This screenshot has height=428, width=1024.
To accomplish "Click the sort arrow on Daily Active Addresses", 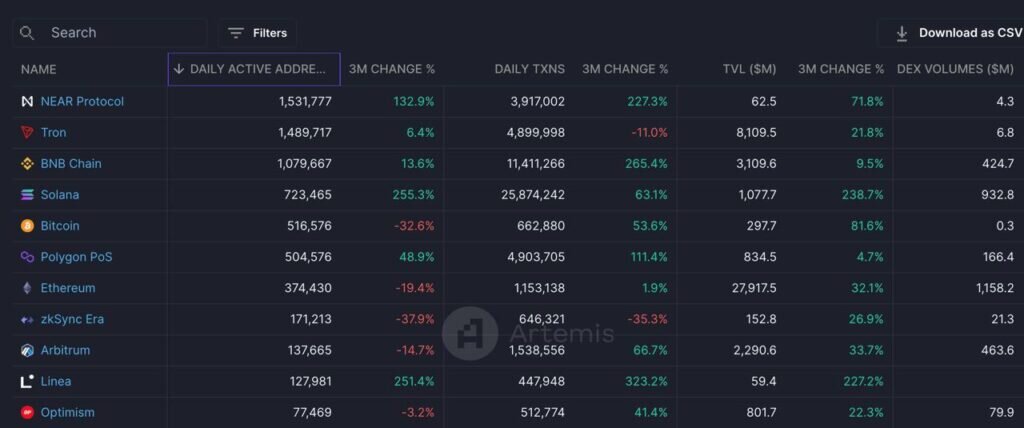I will (x=179, y=69).
